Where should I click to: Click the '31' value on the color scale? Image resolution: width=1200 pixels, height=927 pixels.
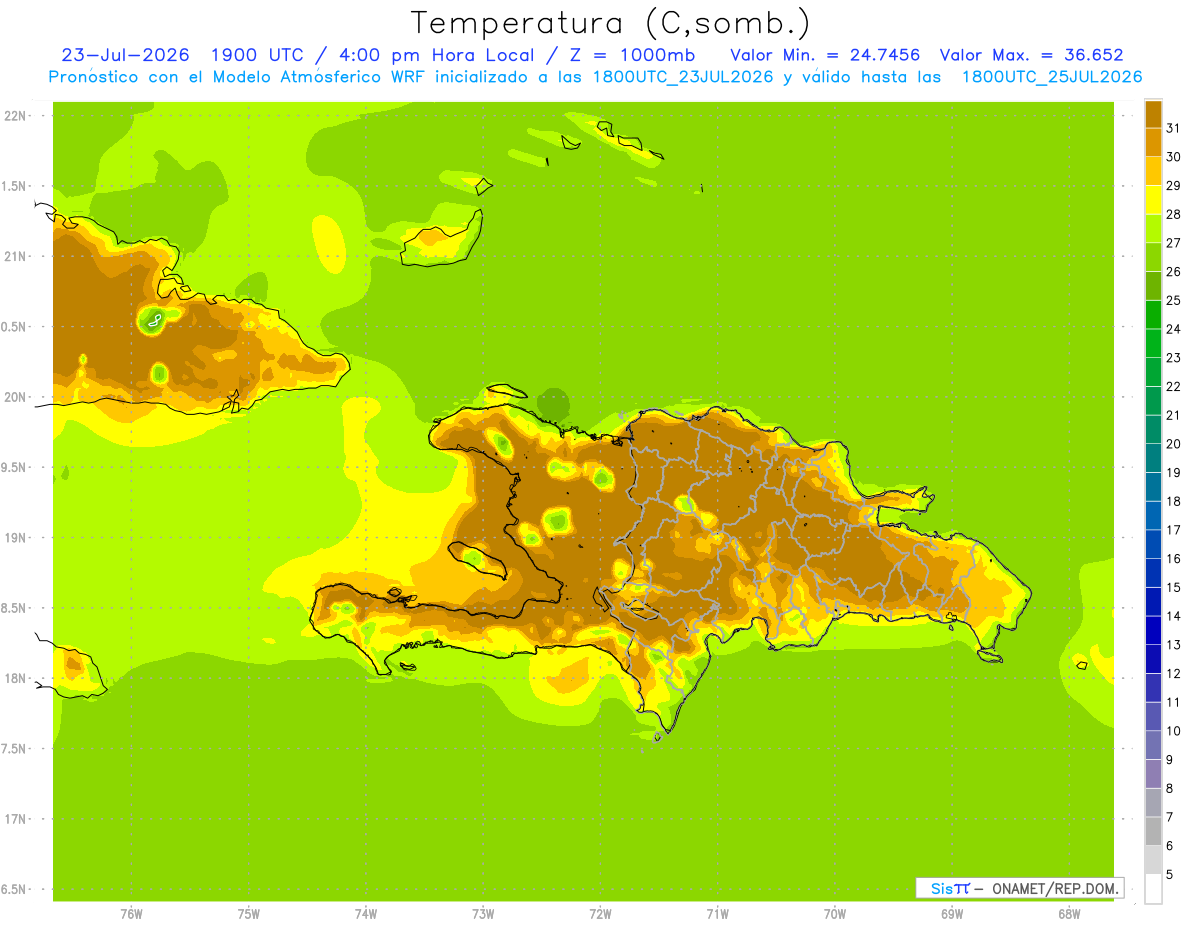(1173, 128)
